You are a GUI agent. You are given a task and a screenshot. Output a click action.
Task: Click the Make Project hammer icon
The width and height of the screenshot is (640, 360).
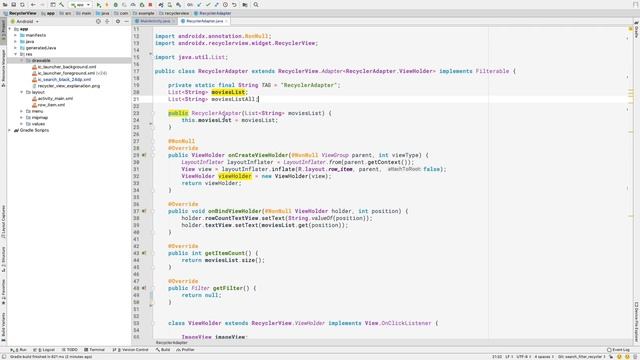[x=61, y=4]
